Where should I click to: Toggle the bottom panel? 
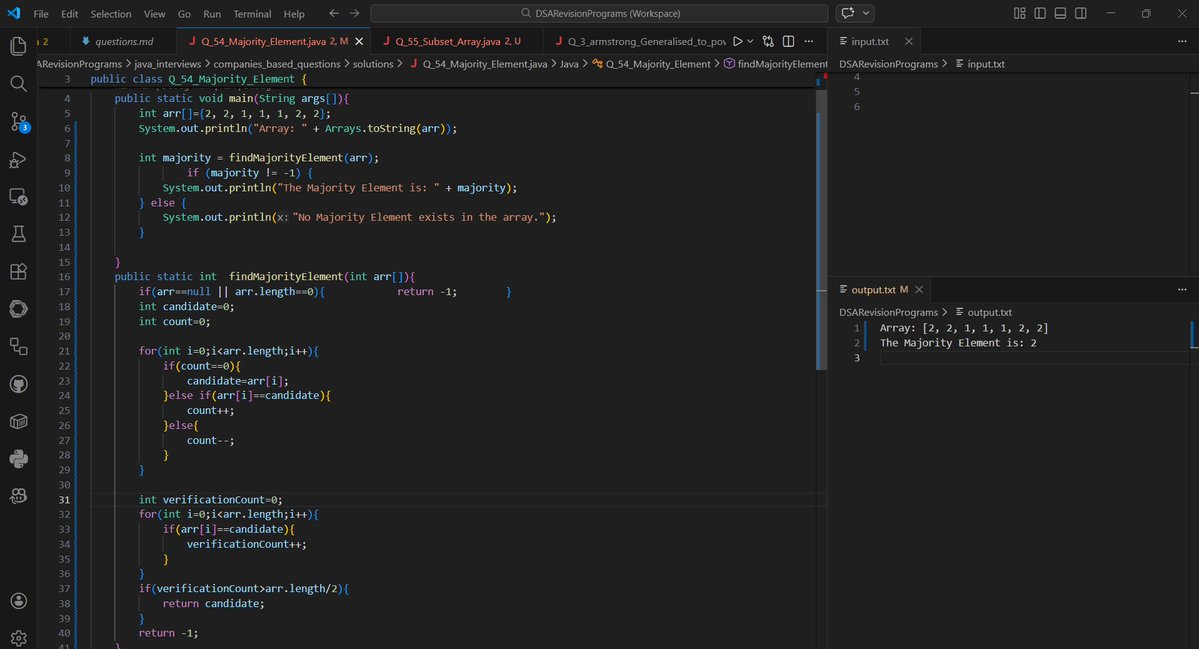coord(1061,13)
